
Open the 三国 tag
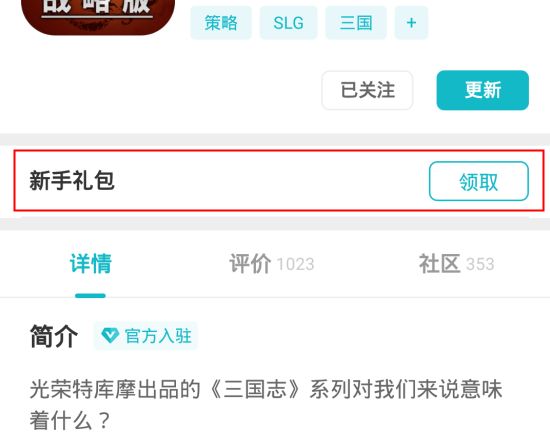[x=356, y=23]
